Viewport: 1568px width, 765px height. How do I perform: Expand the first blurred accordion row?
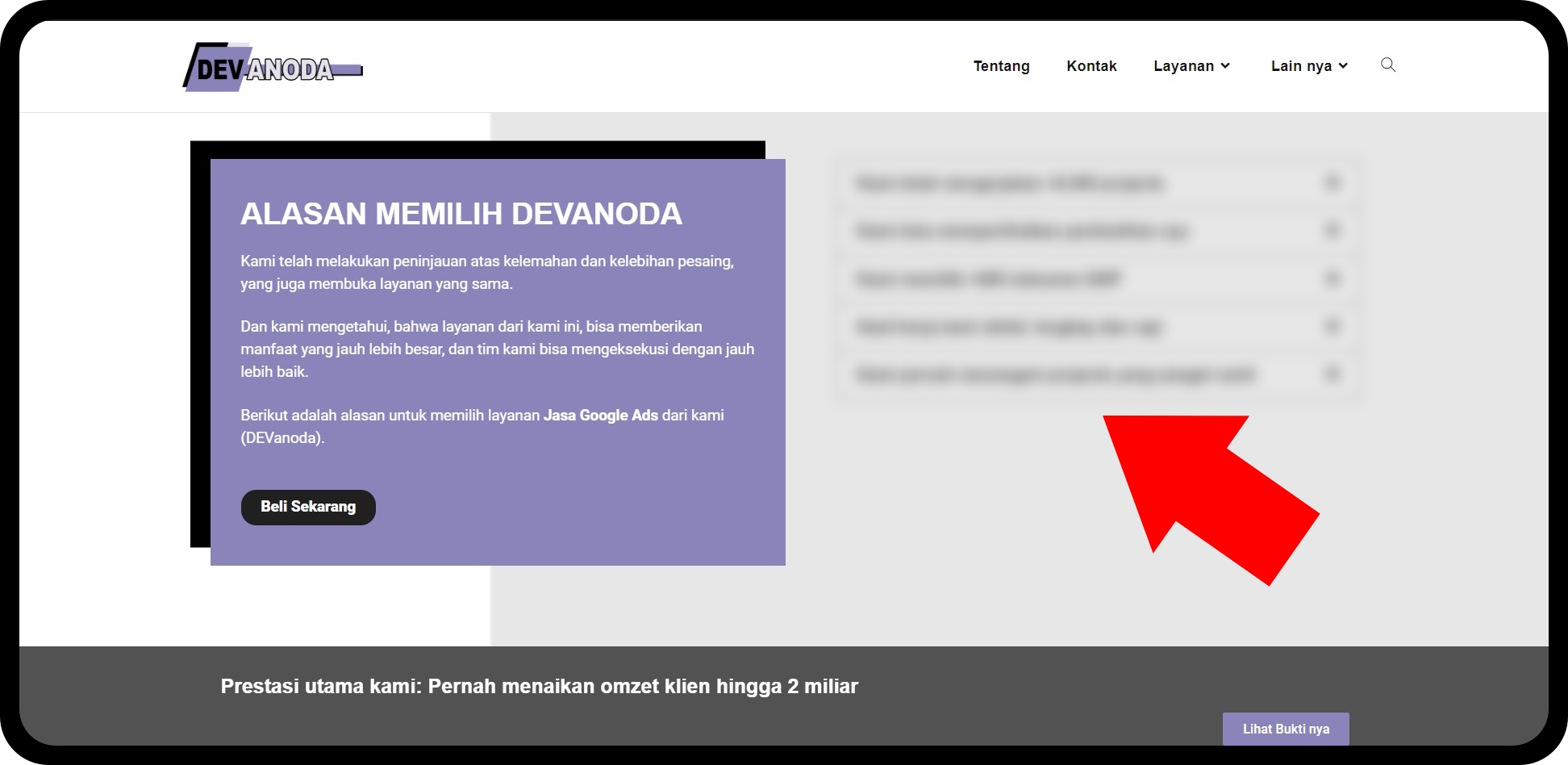1098,183
